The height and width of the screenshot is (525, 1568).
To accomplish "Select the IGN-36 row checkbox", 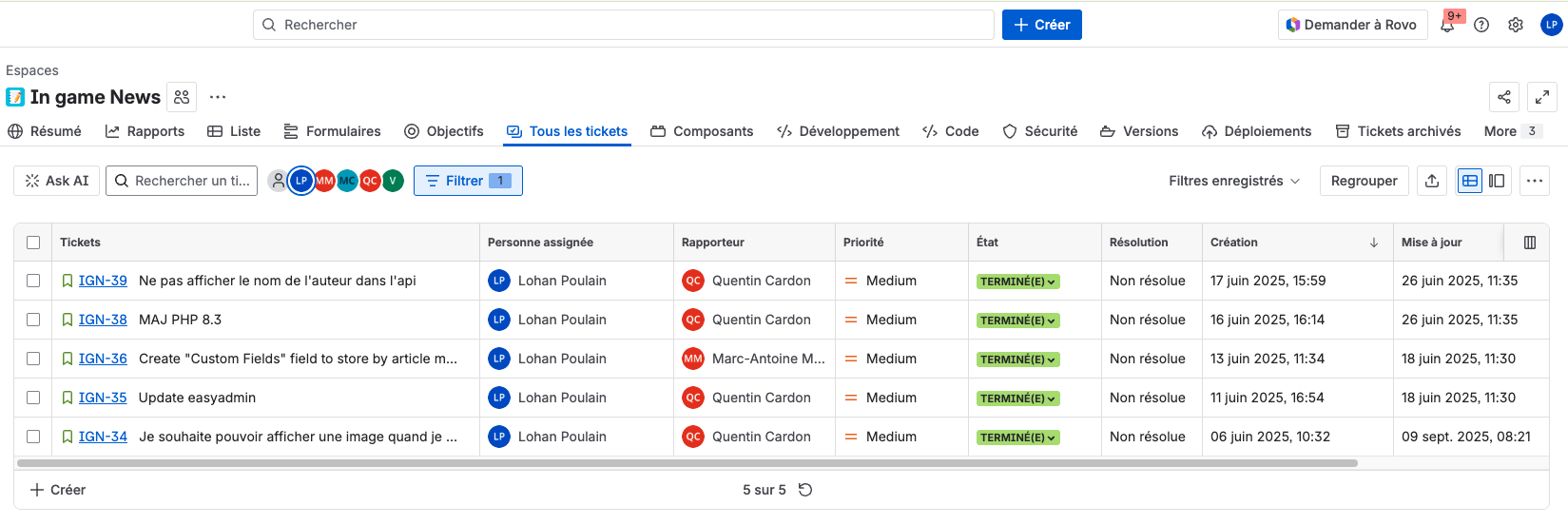I will click(33, 359).
